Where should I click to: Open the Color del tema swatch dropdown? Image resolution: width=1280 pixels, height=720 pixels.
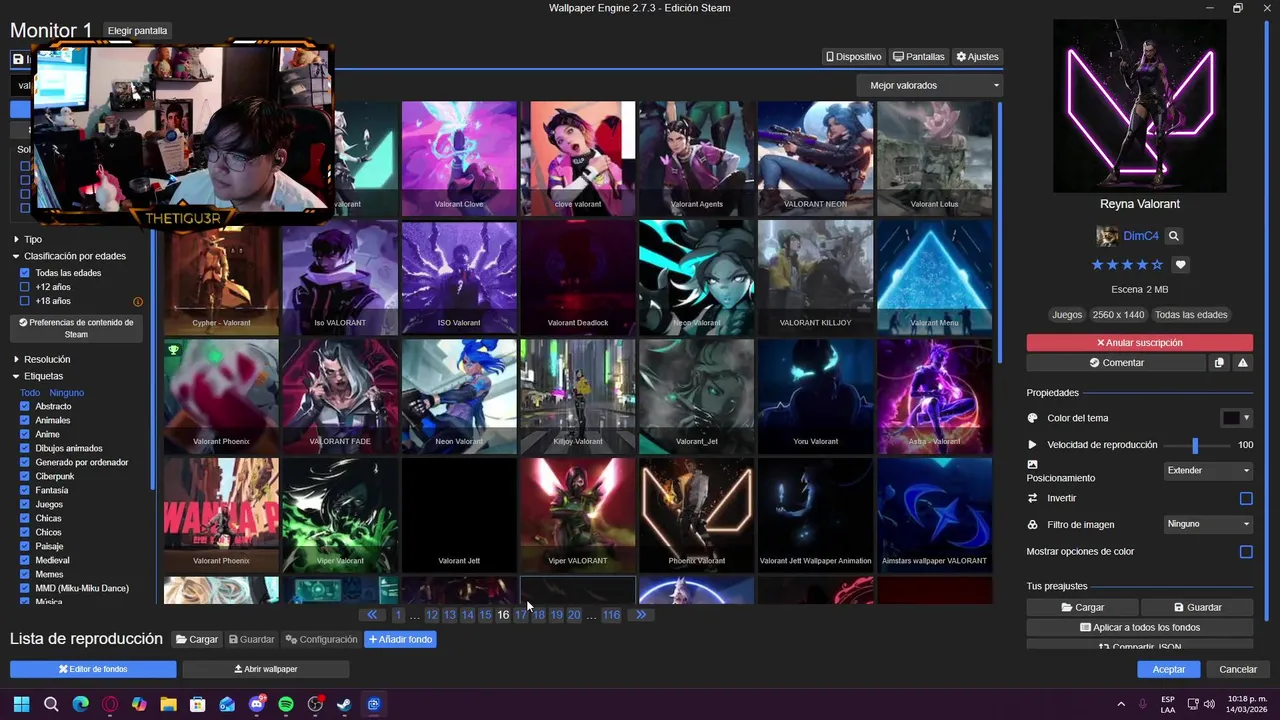(x=1236, y=418)
